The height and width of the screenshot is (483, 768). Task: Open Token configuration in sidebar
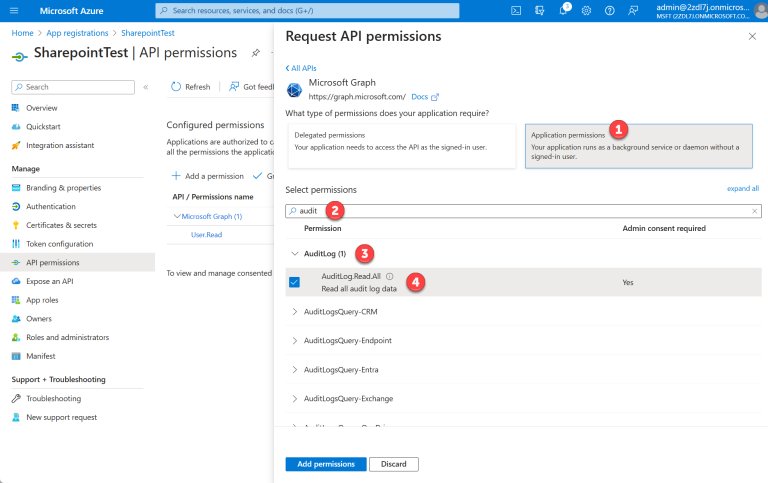(x=59, y=244)
